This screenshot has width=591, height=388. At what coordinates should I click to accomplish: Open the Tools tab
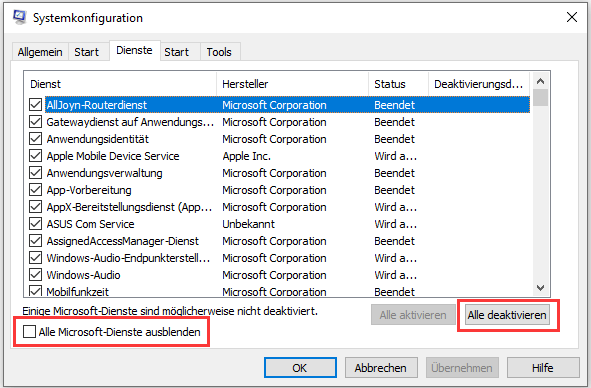219,52
